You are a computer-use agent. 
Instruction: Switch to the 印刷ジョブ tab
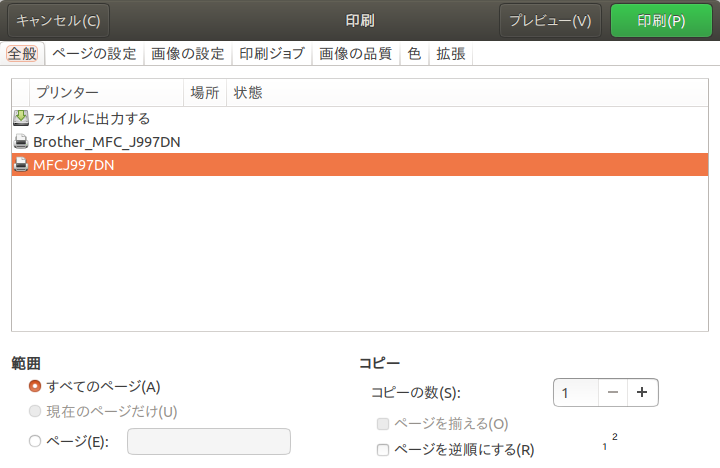click(x=272, y=54)
